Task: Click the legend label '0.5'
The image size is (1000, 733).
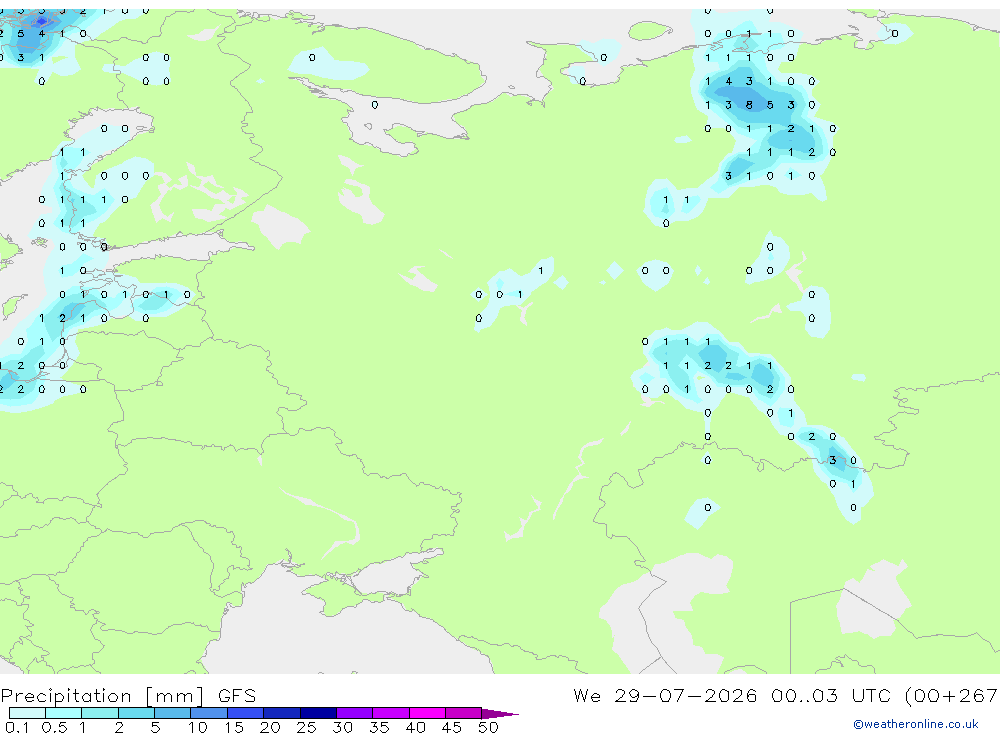Action: [54, 727]
